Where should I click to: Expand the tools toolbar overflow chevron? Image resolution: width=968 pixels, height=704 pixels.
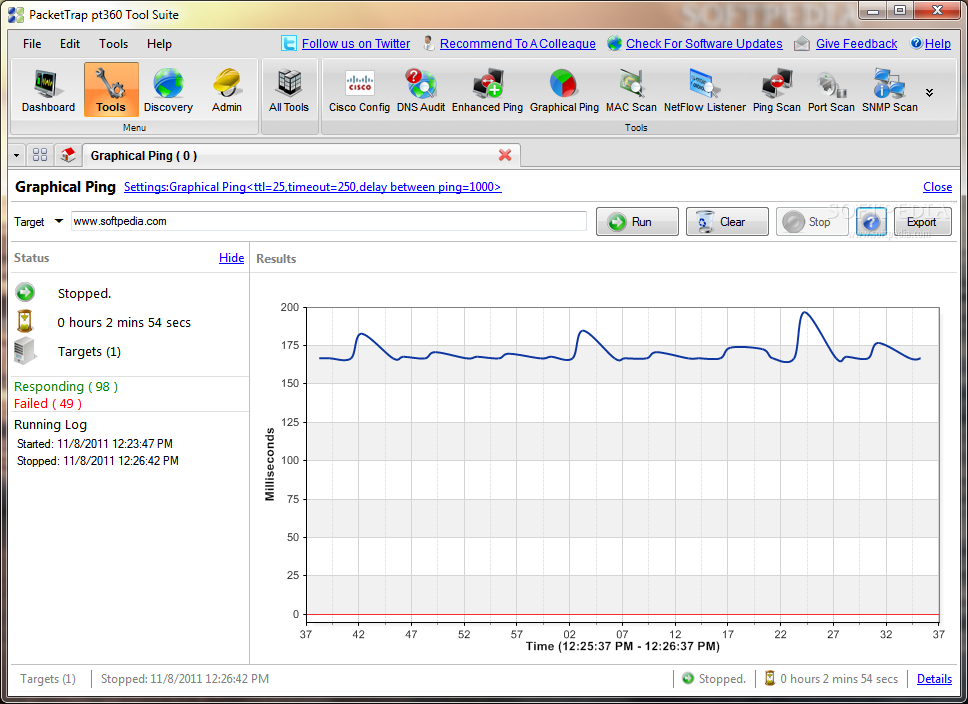(x=929, y=93)
